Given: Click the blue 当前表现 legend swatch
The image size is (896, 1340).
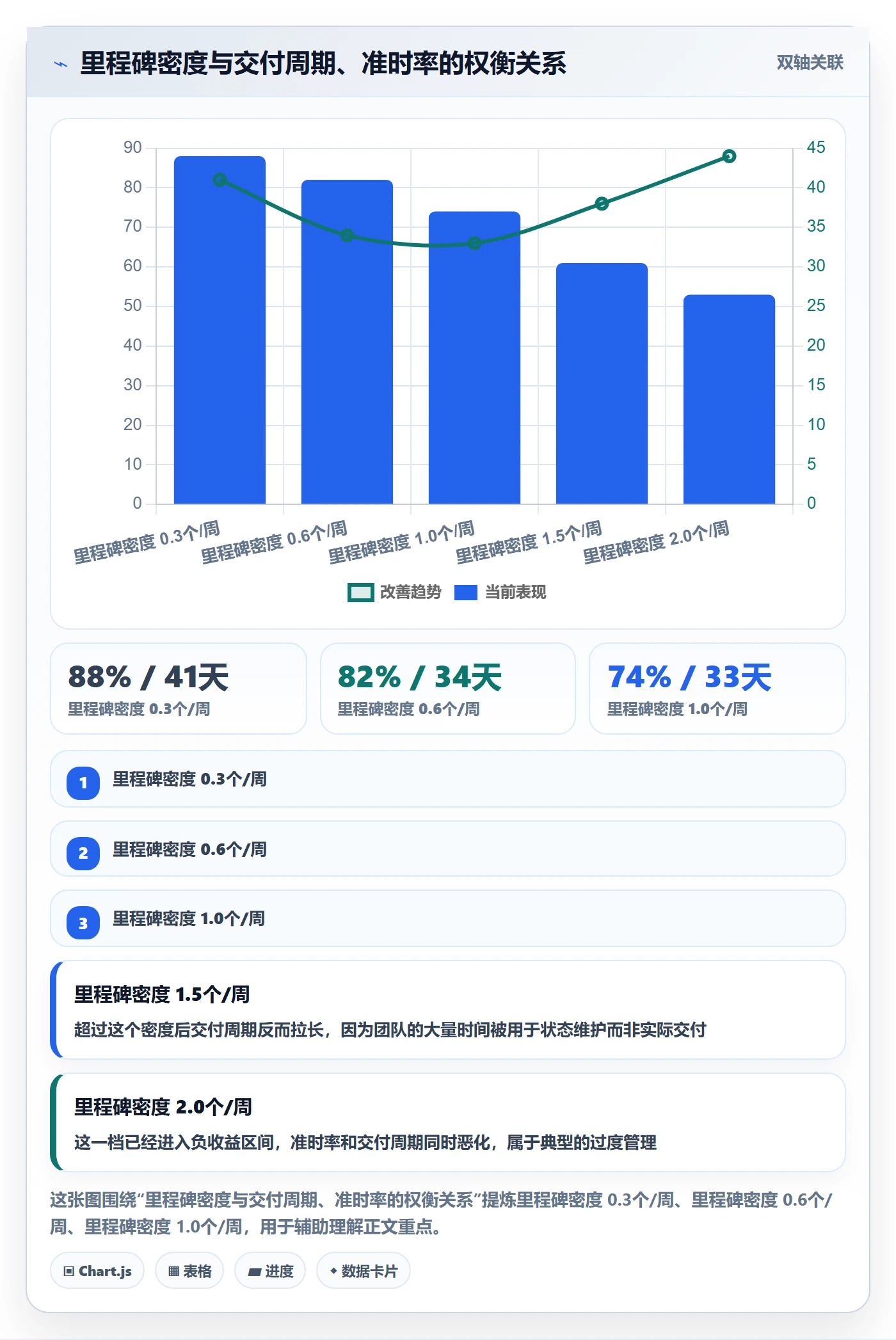Looking at the screenshot, I should click(x=466, y=593).
